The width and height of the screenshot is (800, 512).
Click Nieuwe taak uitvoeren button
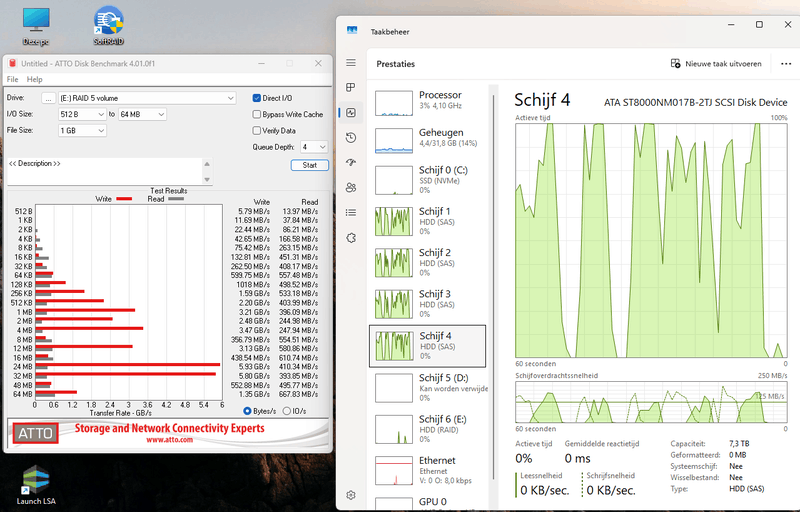point(716,64)
